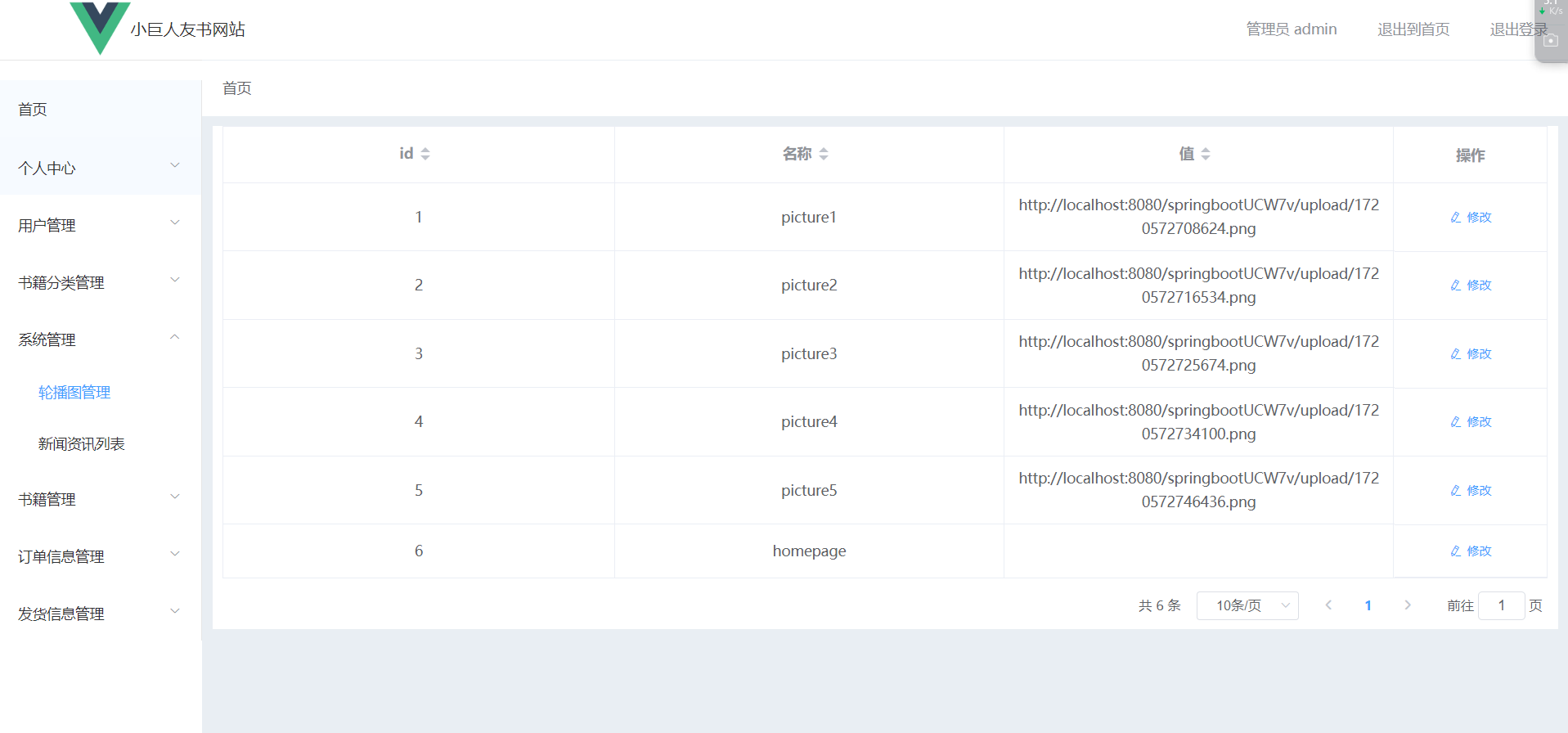1568x733 pixels.
Task: Open 首页 in the sidebar
Action: point(101,109)
